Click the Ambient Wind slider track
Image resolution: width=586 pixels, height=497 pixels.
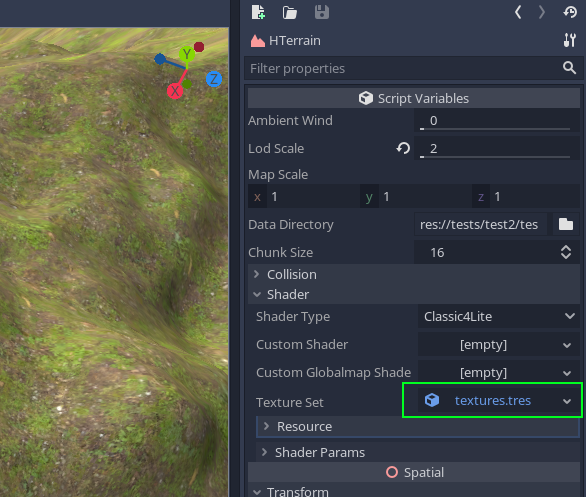point(495,129)
